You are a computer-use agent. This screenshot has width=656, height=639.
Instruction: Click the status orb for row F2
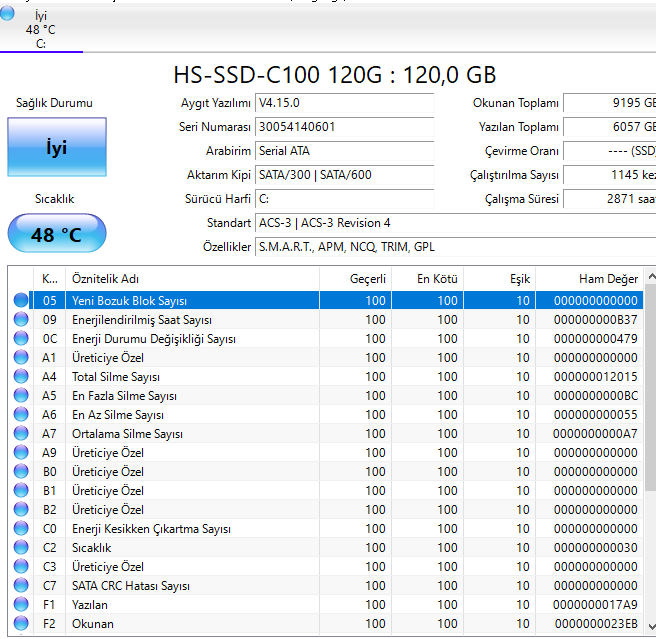[x=21, y=624]
